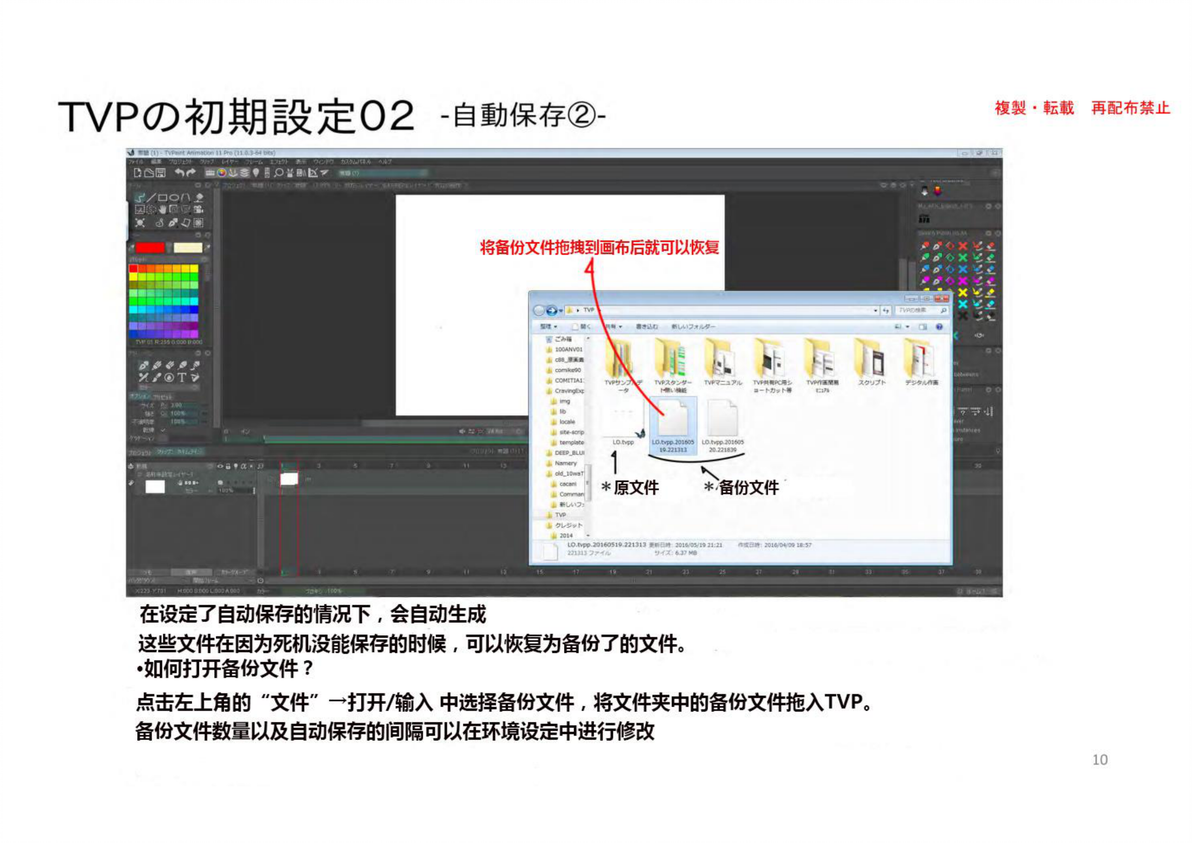This screenshot has height=843, width=1192.
Task: Select the Line shape tool
Action: click(151, 198)
